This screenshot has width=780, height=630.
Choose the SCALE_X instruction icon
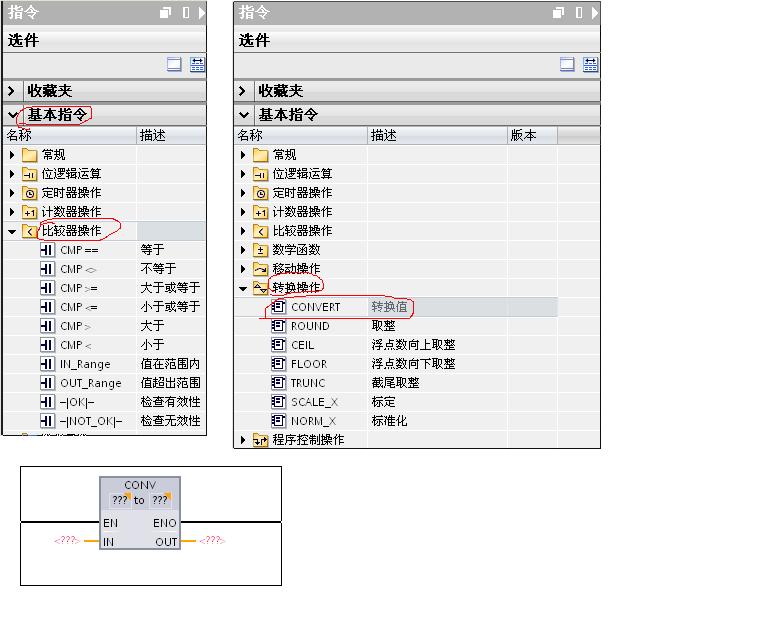point(278,402)
